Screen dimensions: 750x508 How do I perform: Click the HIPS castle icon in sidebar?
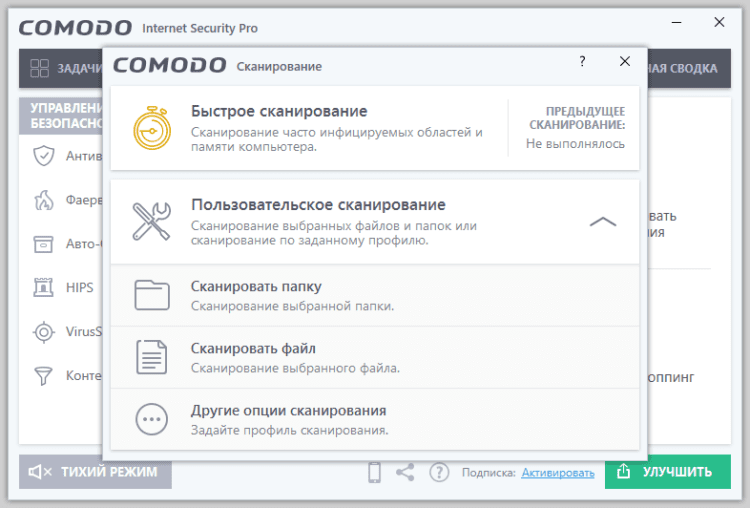coord(44,287)
